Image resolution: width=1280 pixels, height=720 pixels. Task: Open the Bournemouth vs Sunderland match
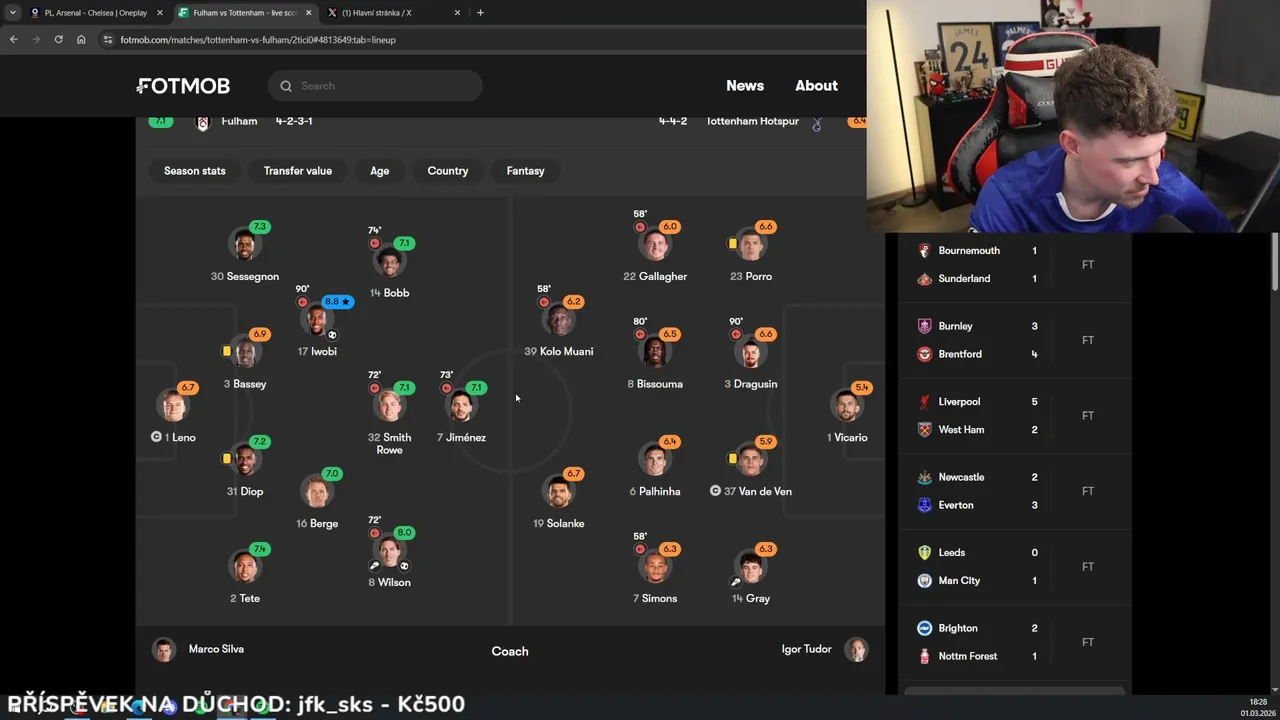click(x=1014, y=265)
